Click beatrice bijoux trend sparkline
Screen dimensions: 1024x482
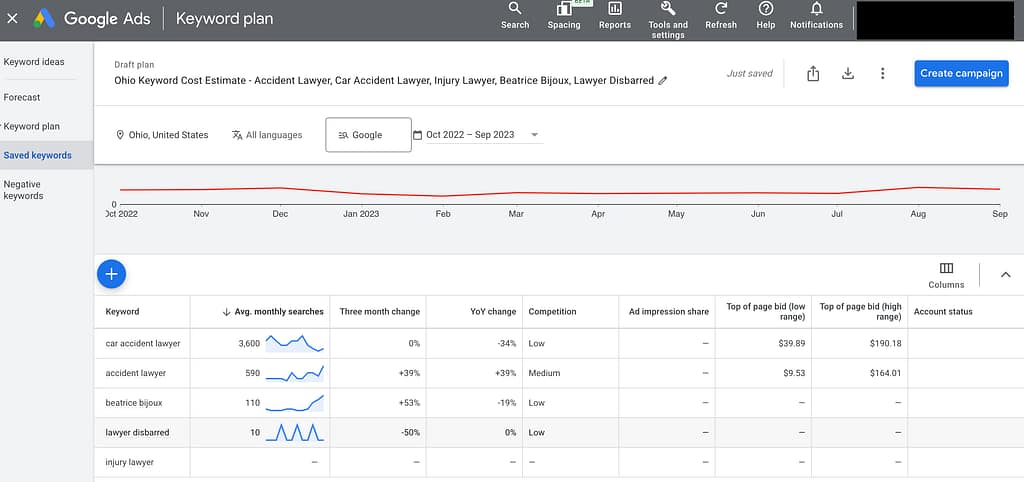click(x=295, y=403)
